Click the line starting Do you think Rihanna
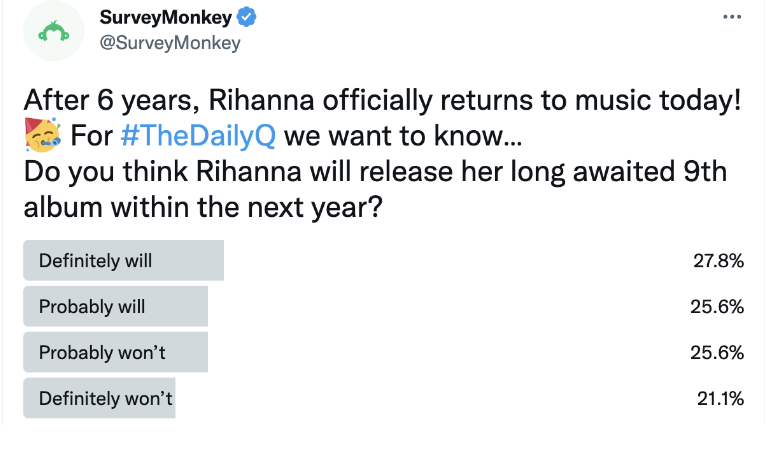Image resolution: width=778 pixels, height=450 pixels. pyautogui.click(x=376, y=172)
